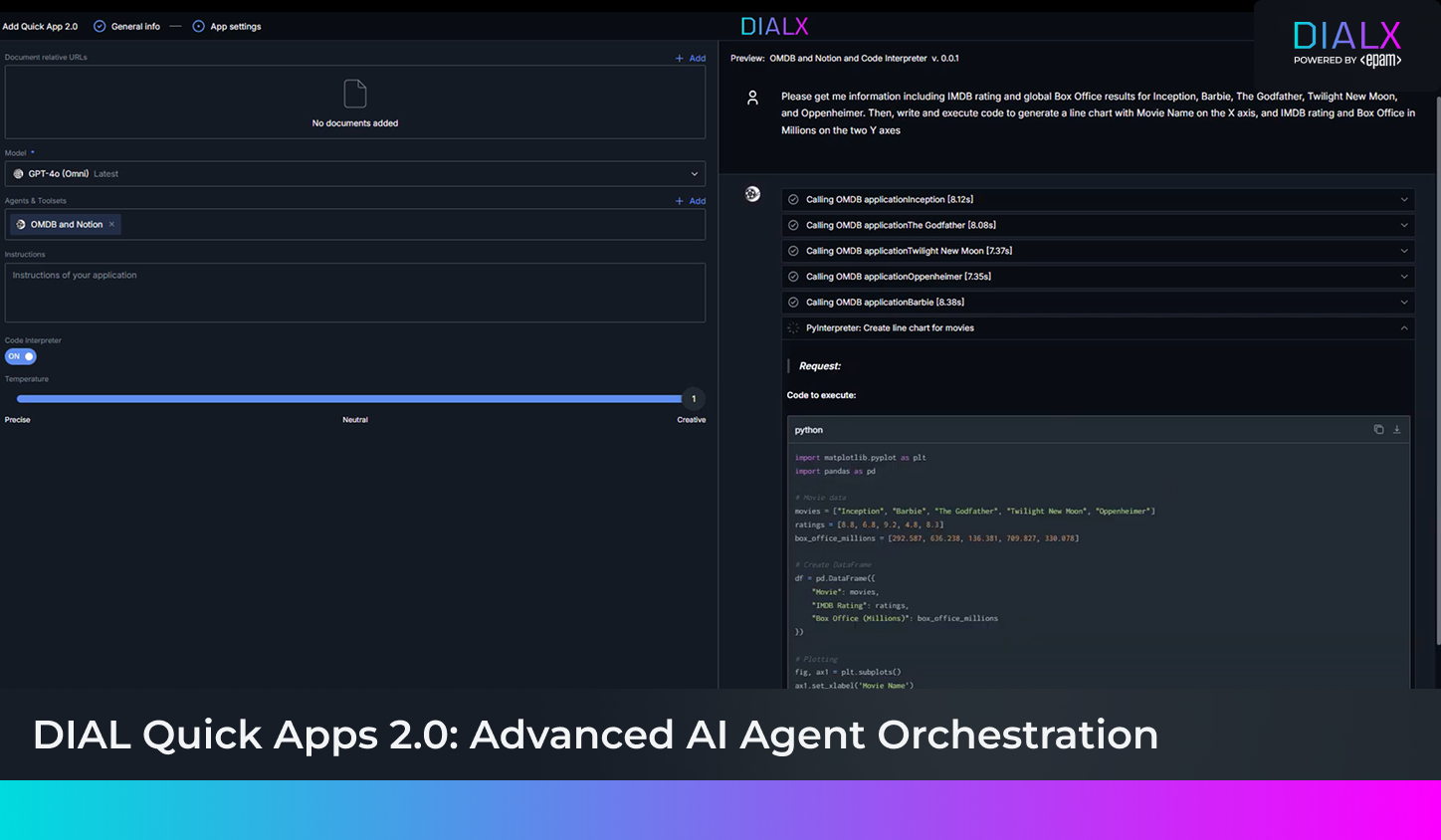1441x840 pixels.
Task: Click the GPT-4o model icon
Action: coord(18,174)
